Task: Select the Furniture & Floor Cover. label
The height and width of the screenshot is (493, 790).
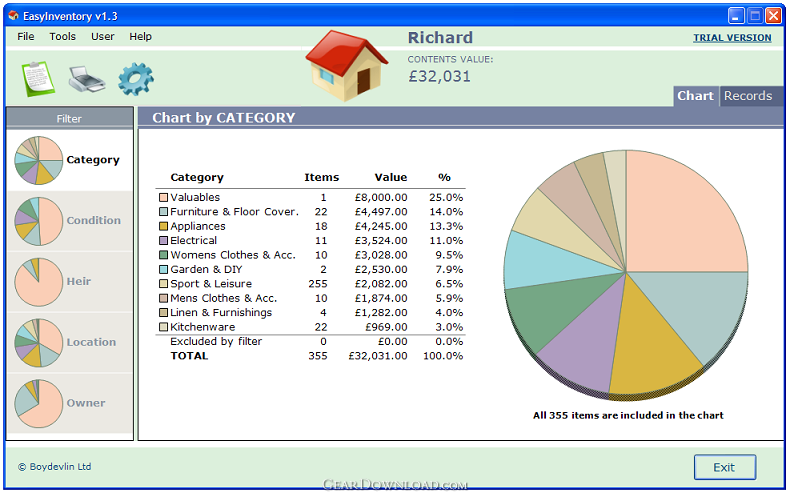Action: point(234,212)
